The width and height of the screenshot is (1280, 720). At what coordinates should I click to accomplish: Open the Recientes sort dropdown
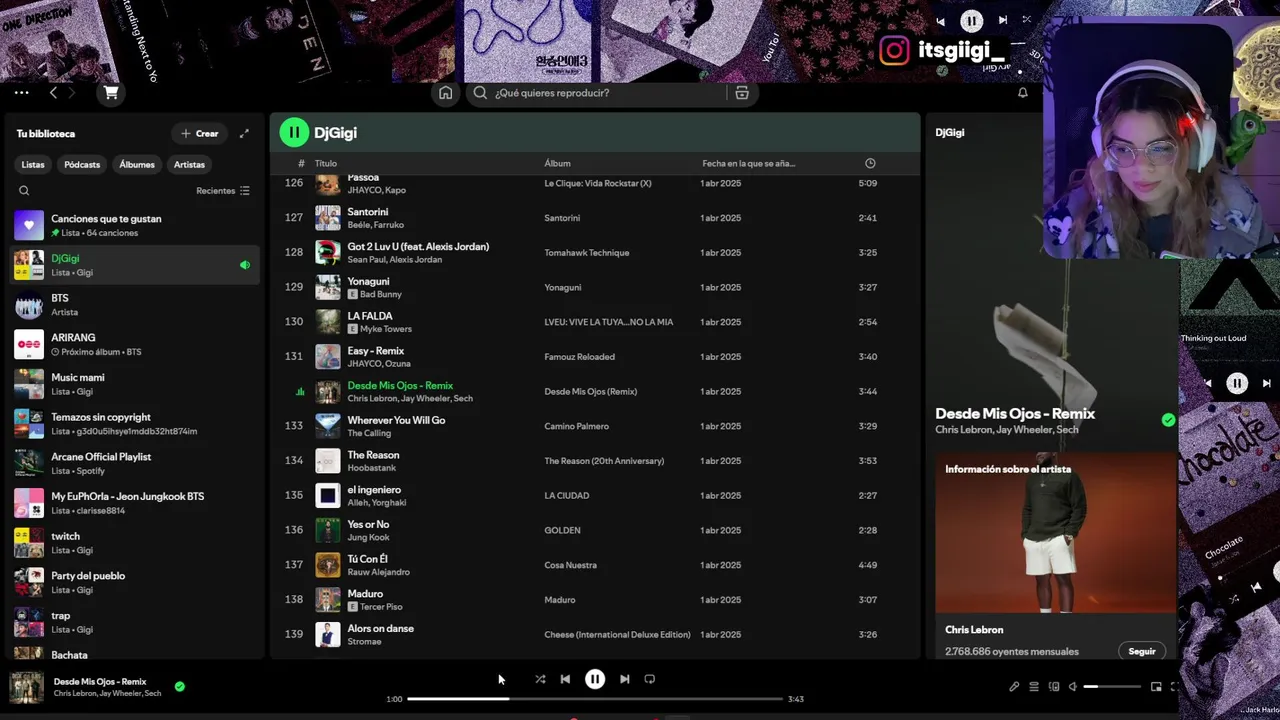click(223, 191)
